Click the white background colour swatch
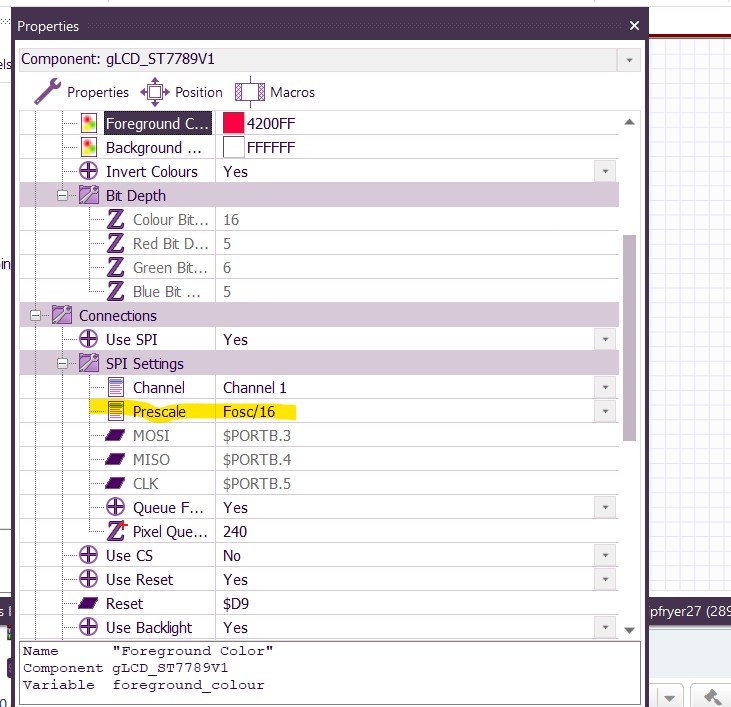731x707 pixels. (x=234, y=148)
